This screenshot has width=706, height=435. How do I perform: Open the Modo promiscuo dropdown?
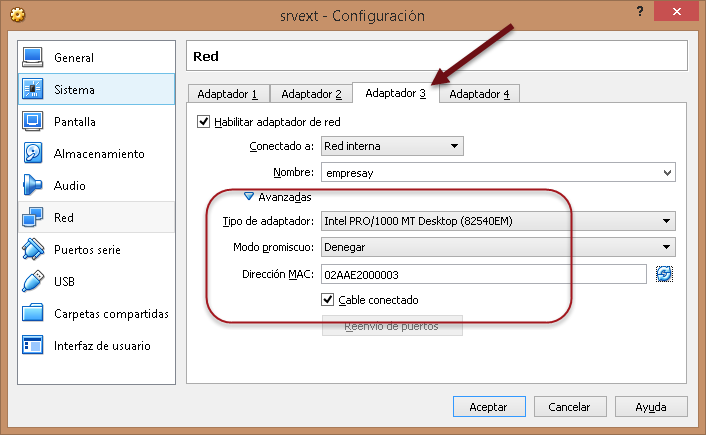[x=497, y=247]
